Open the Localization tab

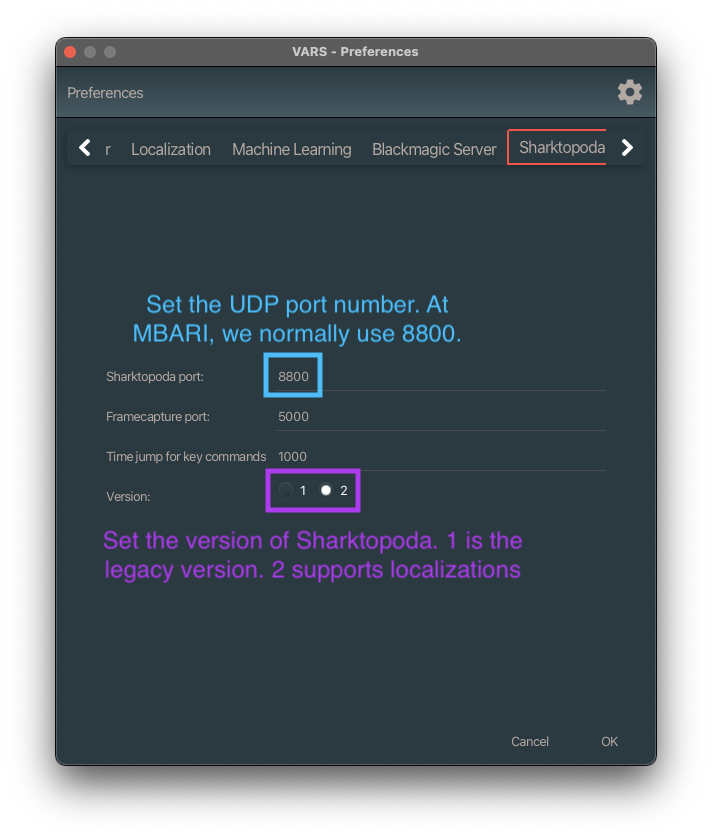pyautogui.click(x=171, y=149)
